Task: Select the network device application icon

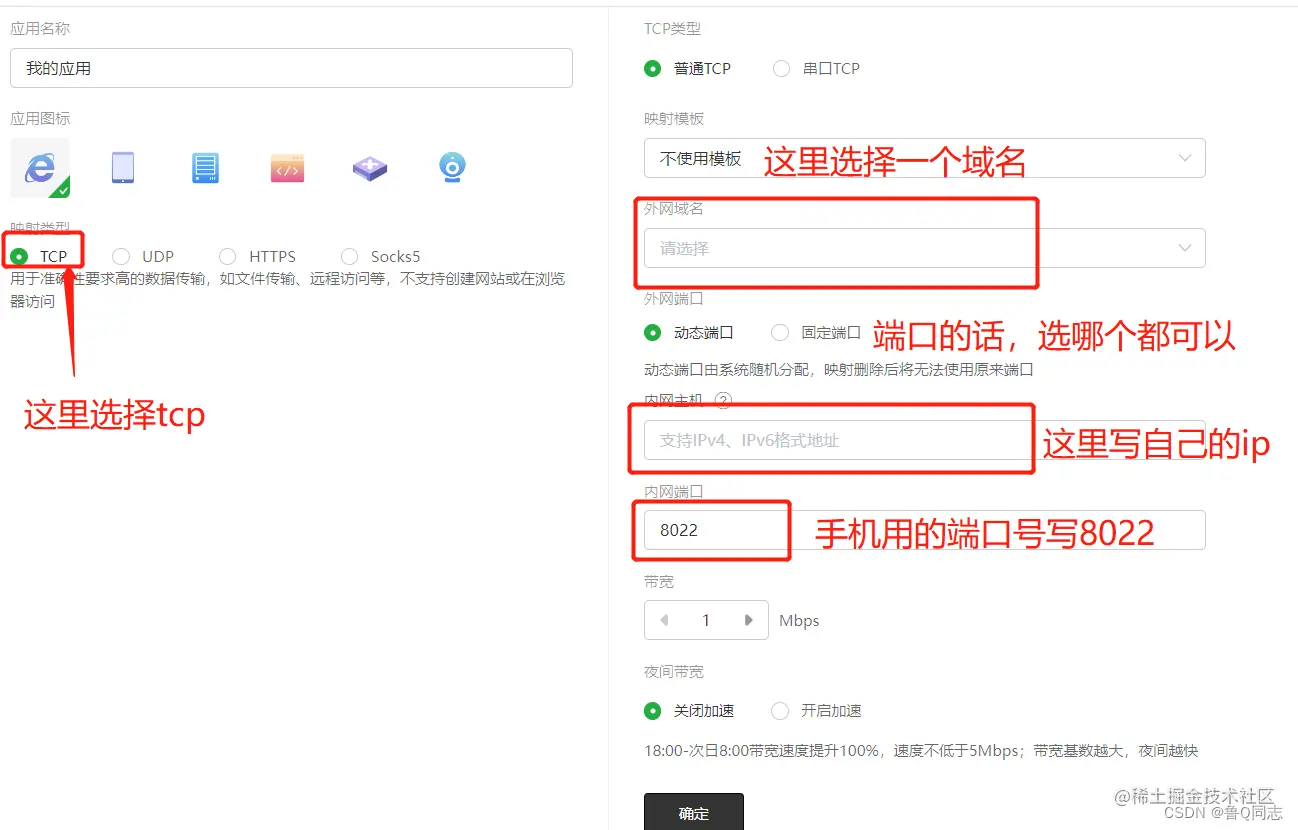Action: [x=370, y=168]
